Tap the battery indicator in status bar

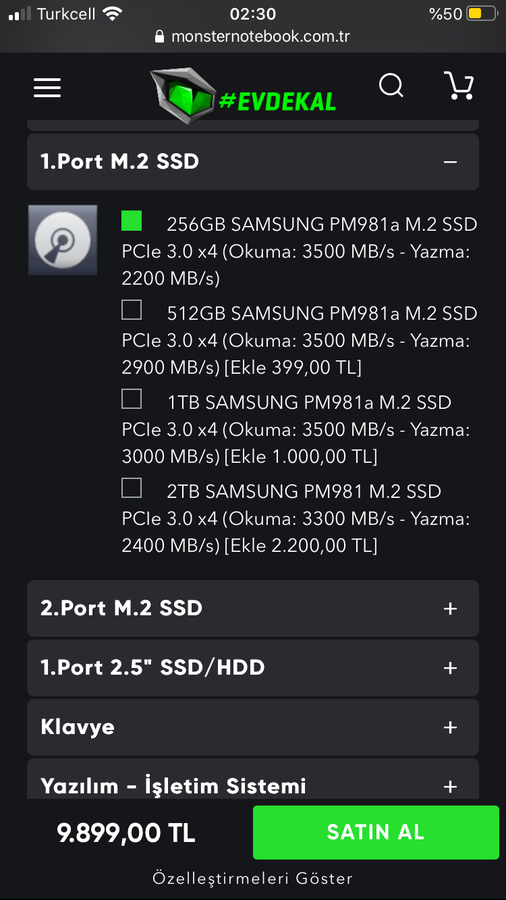click(481, 14)
